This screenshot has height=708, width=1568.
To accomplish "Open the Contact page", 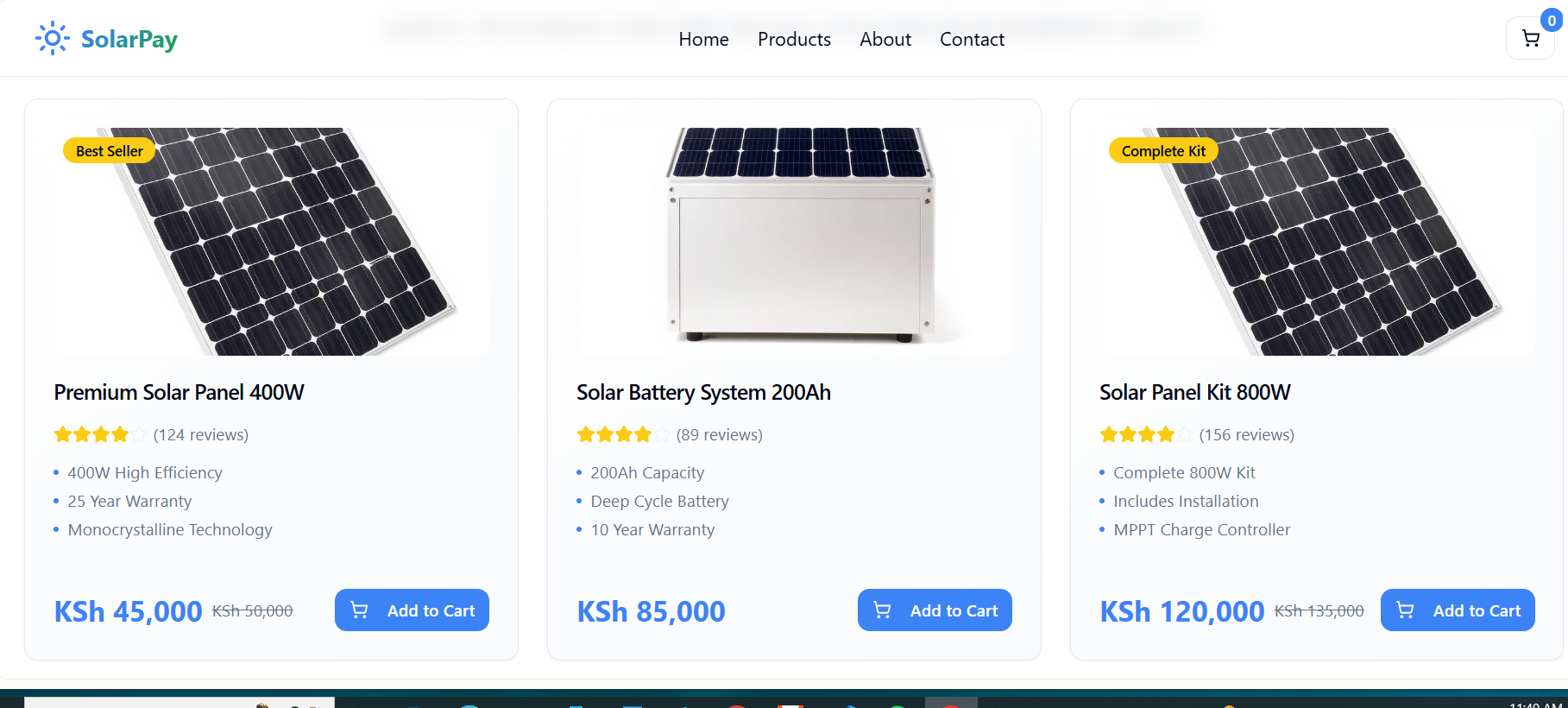I will point(972,40).
